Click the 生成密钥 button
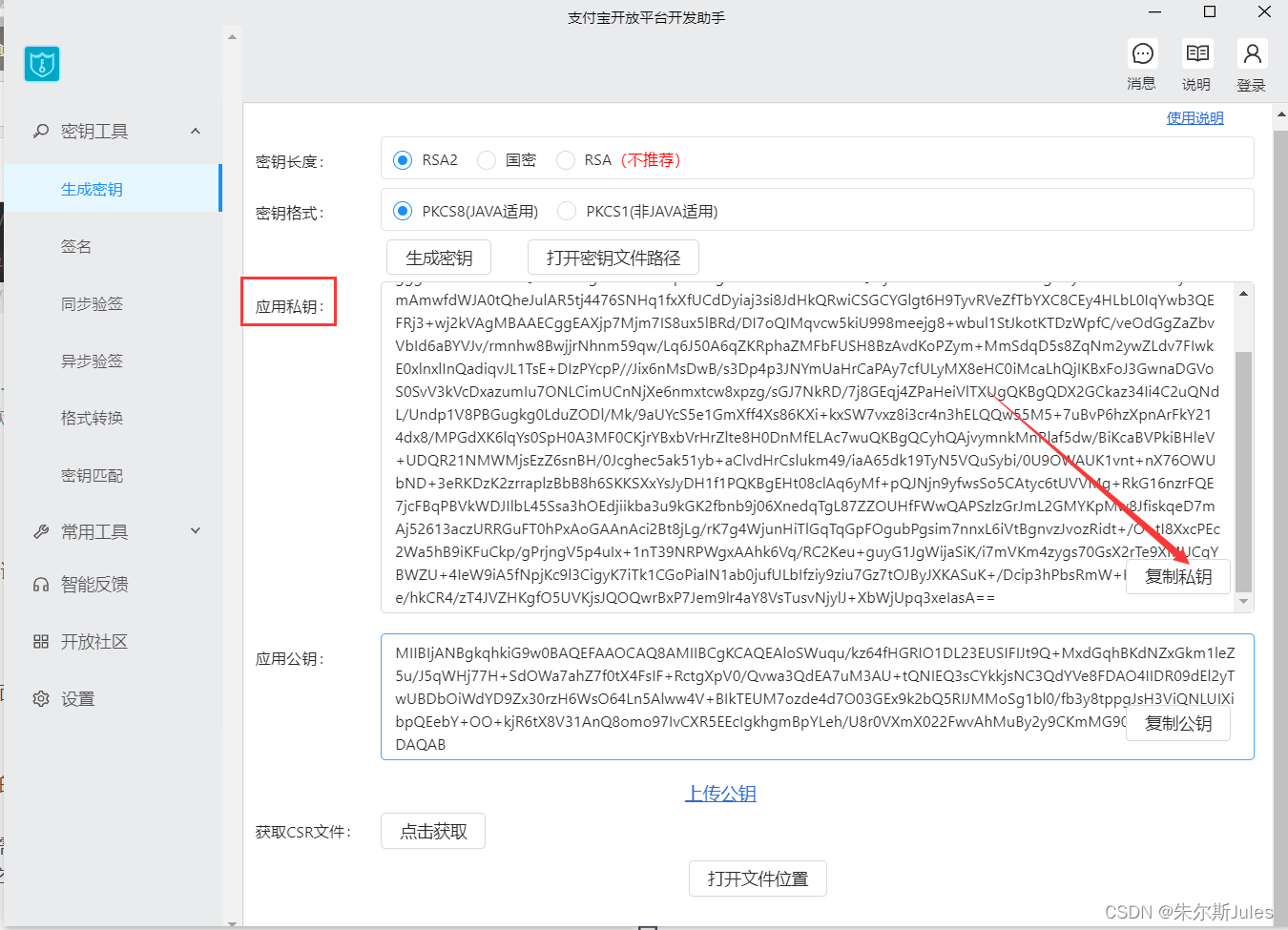This screenshot has width=1288, height=930. point(439,258)
